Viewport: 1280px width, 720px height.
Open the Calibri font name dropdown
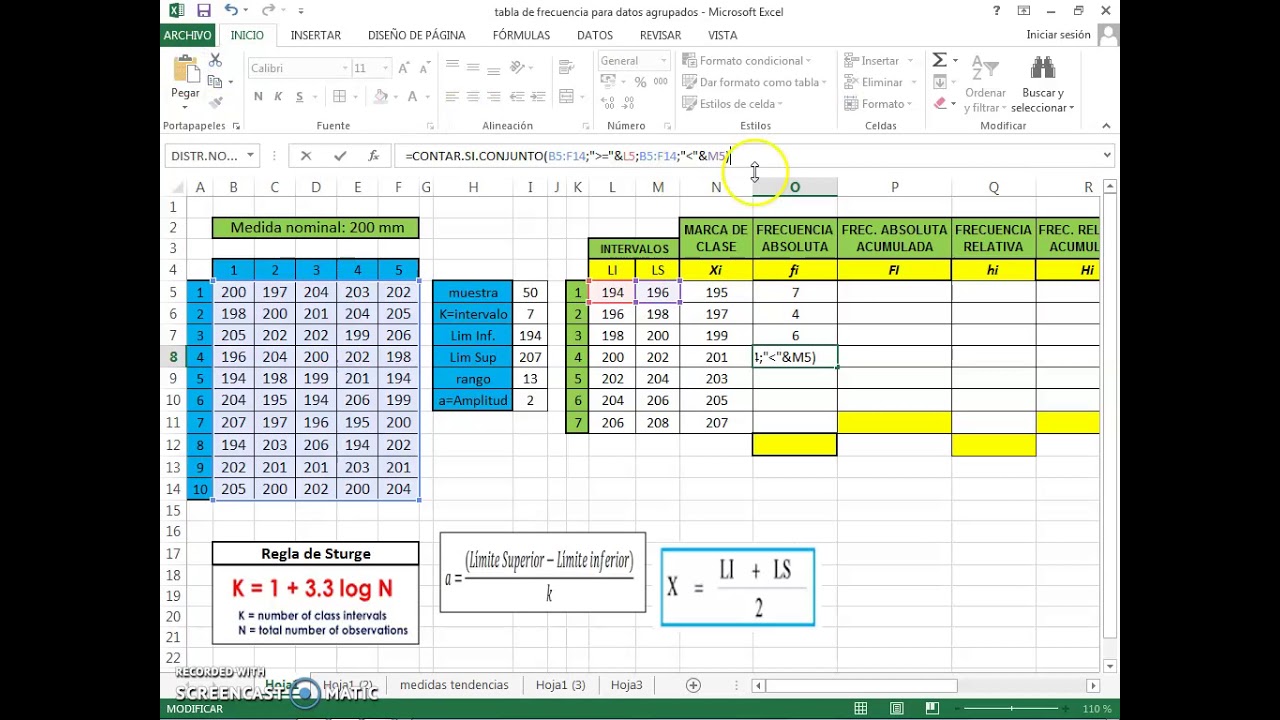click(x=344, y=68)
